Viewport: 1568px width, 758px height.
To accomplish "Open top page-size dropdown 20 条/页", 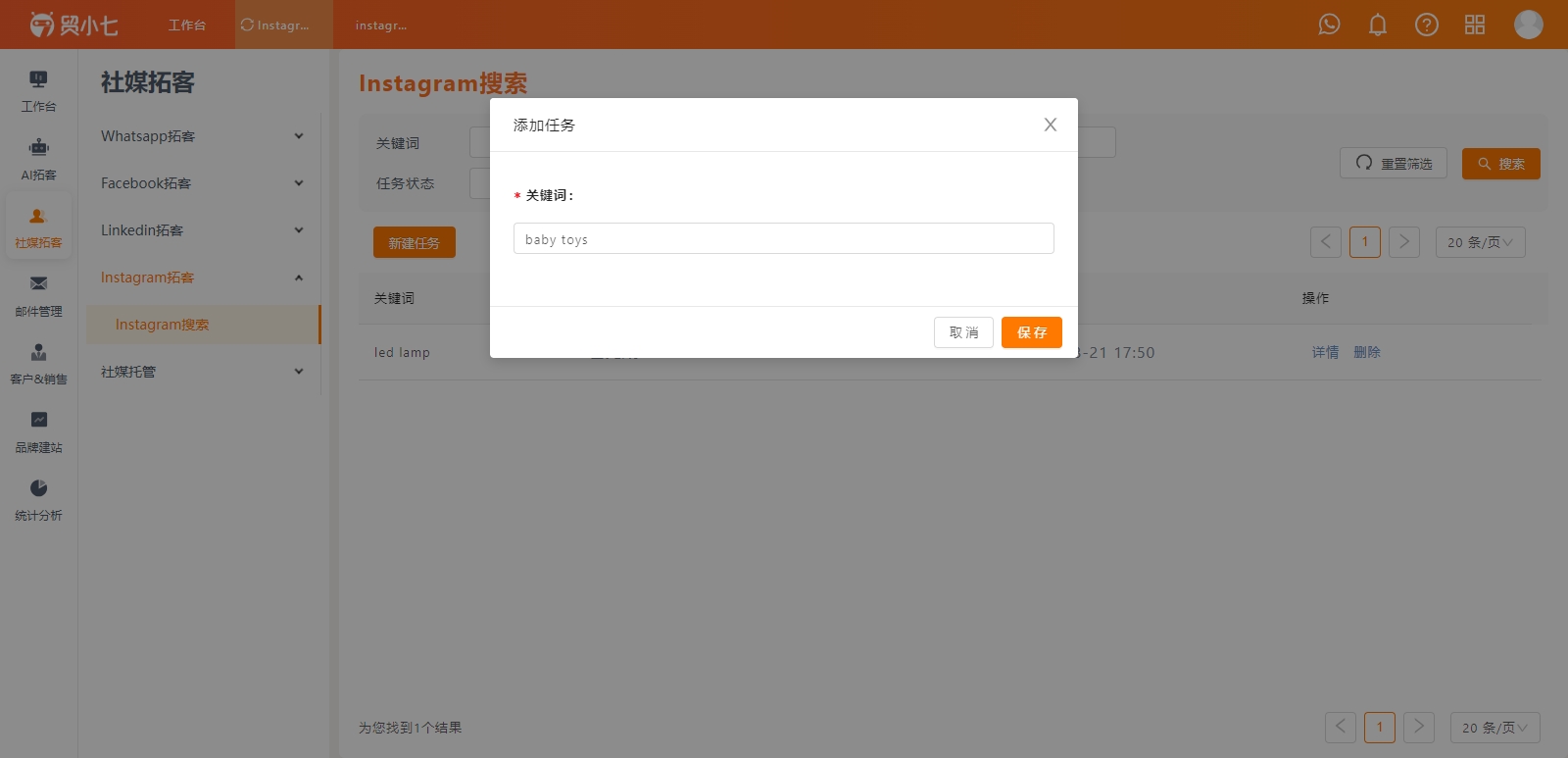I will point(1480,242).
